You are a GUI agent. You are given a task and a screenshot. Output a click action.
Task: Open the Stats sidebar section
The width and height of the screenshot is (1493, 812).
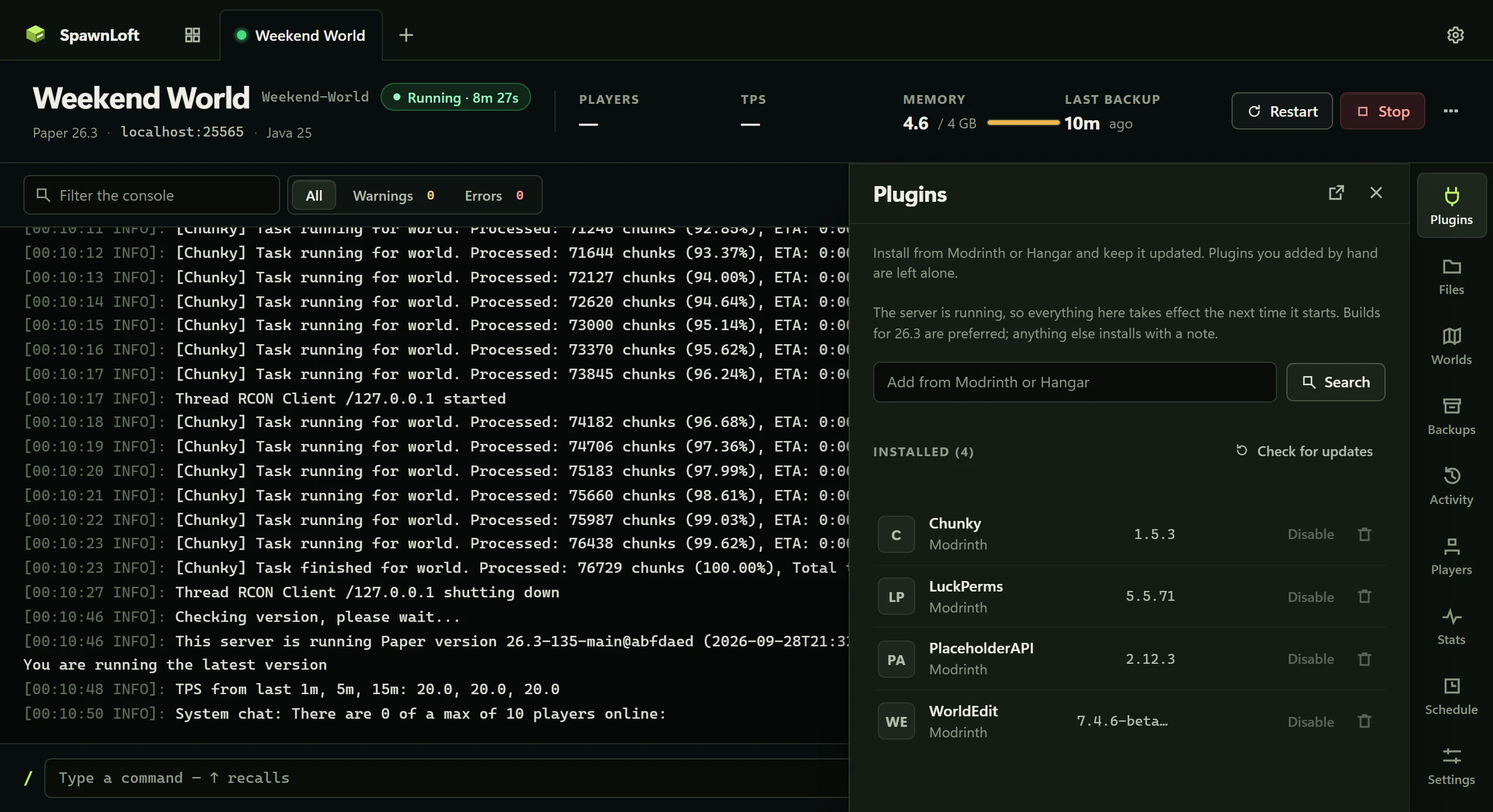[1451, 625]
